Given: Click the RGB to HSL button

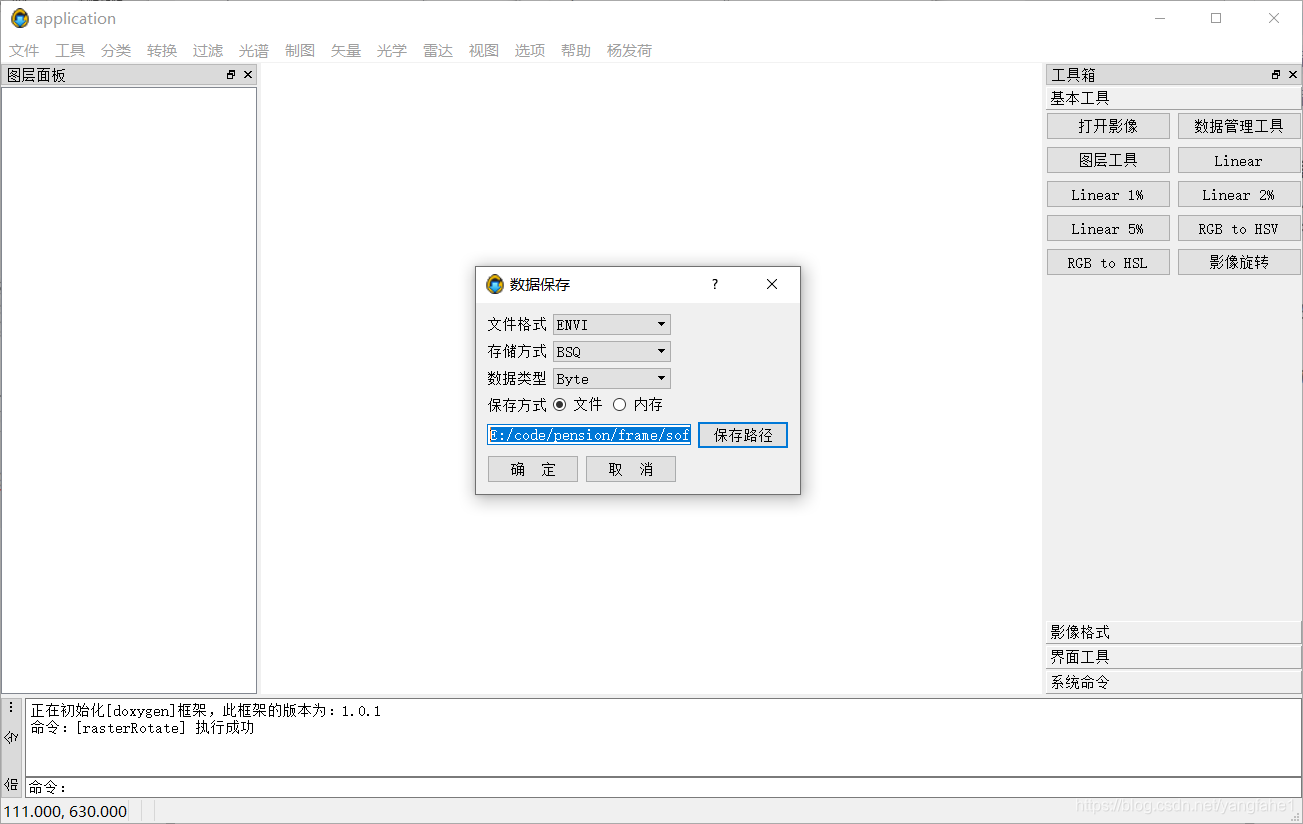Looking at the screenshot, I should point(1108,262).
